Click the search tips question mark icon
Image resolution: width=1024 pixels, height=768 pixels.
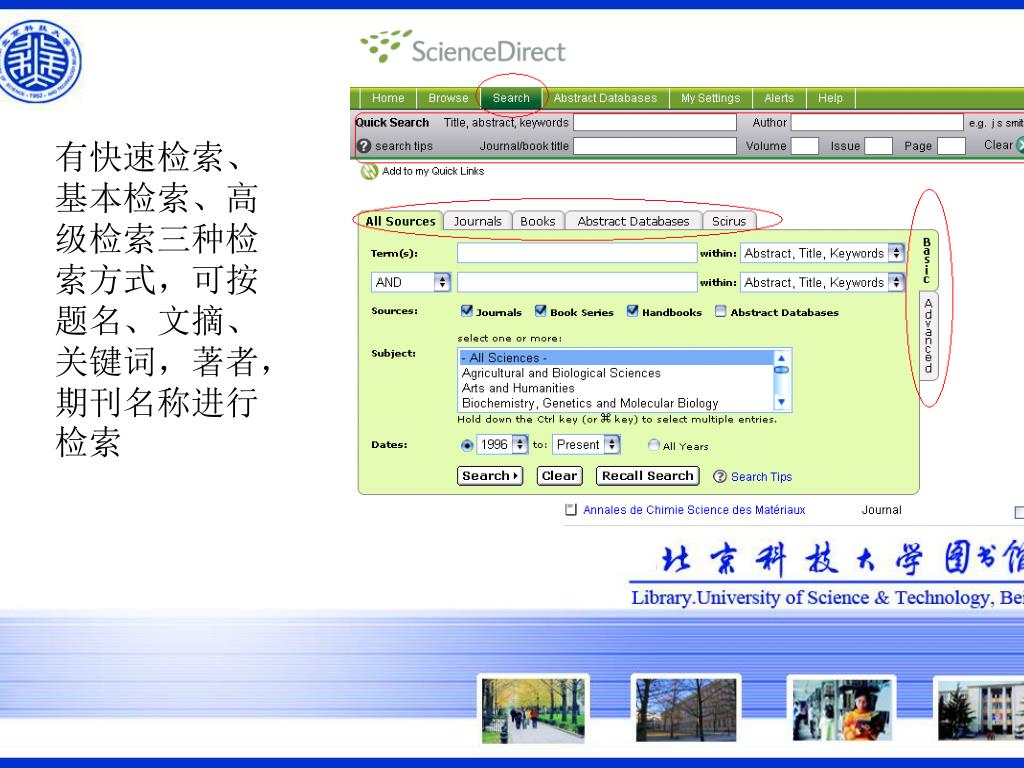pyautogui.click(x=364, y=146)
